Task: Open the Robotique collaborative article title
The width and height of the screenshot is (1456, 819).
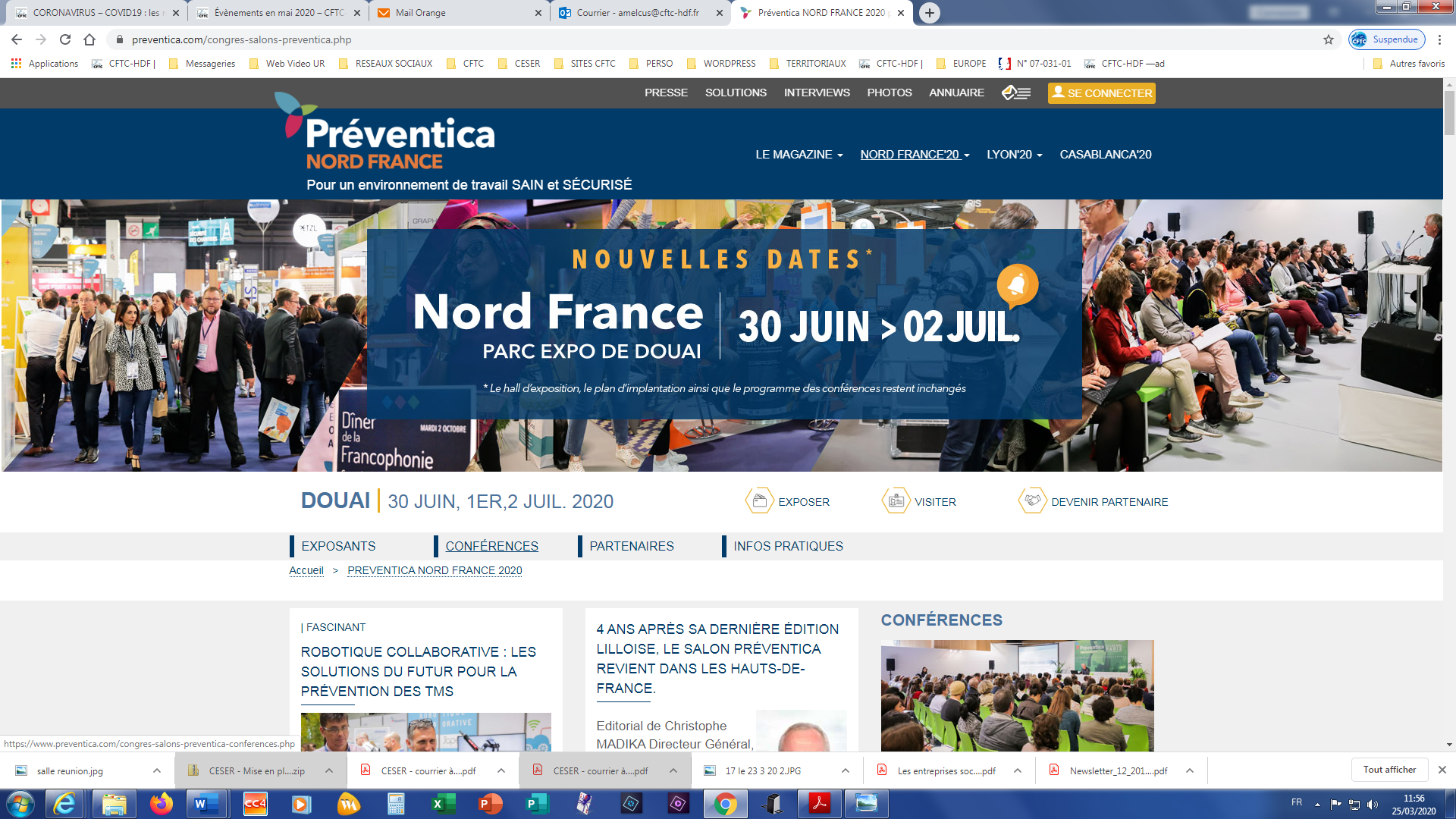Action: pyautogui.click(x=419, y=672)
